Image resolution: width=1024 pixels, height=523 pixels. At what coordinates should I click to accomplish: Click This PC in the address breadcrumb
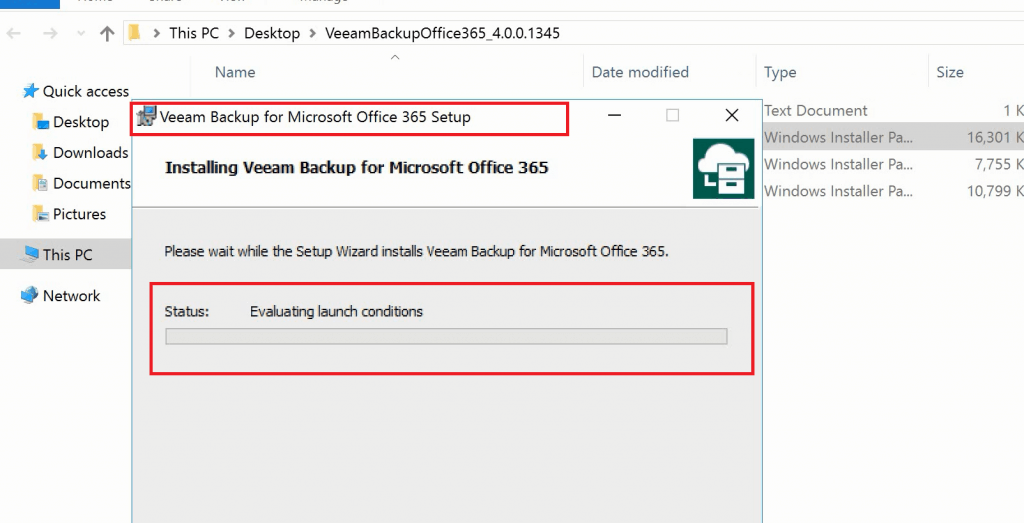194,33
